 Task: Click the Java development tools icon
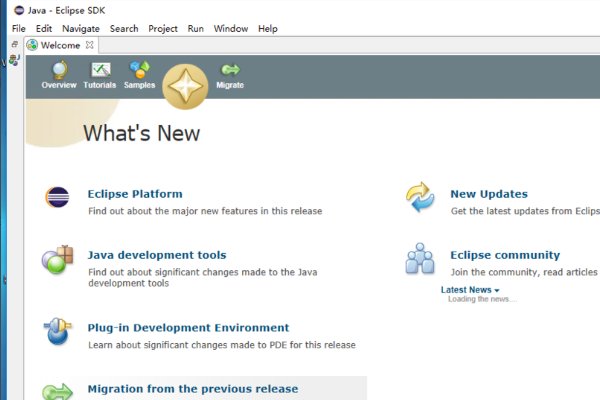57,259
